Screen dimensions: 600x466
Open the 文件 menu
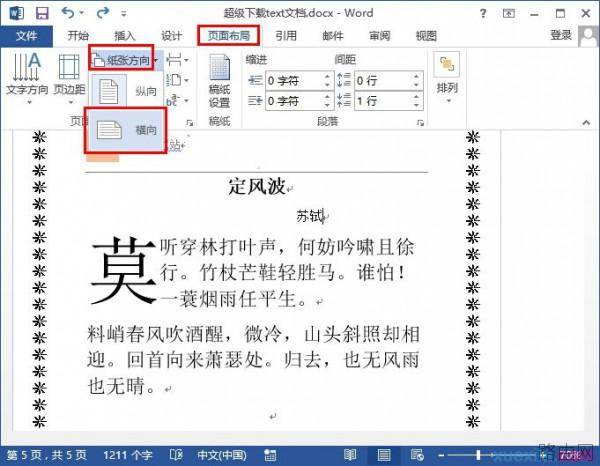point(26,36)
